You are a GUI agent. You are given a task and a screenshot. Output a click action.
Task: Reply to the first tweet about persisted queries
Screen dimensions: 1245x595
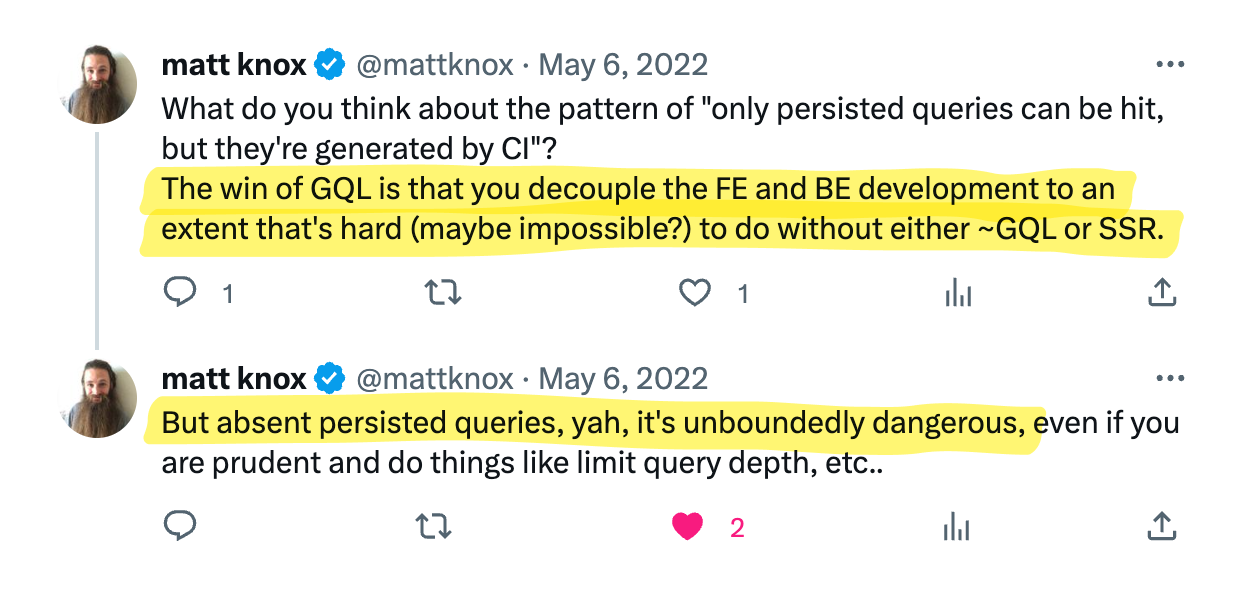(179, 293)
